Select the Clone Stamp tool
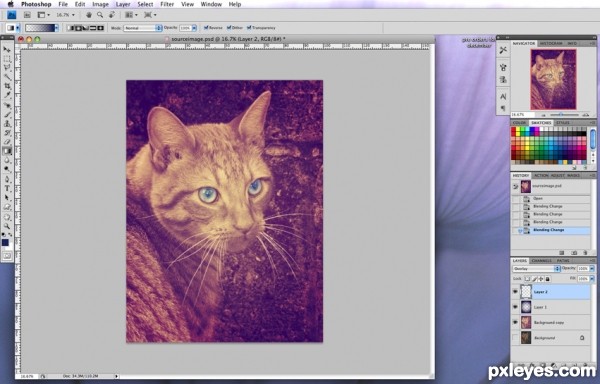Image resolution: width=600 pixels, height=384 pixels. 7,124
